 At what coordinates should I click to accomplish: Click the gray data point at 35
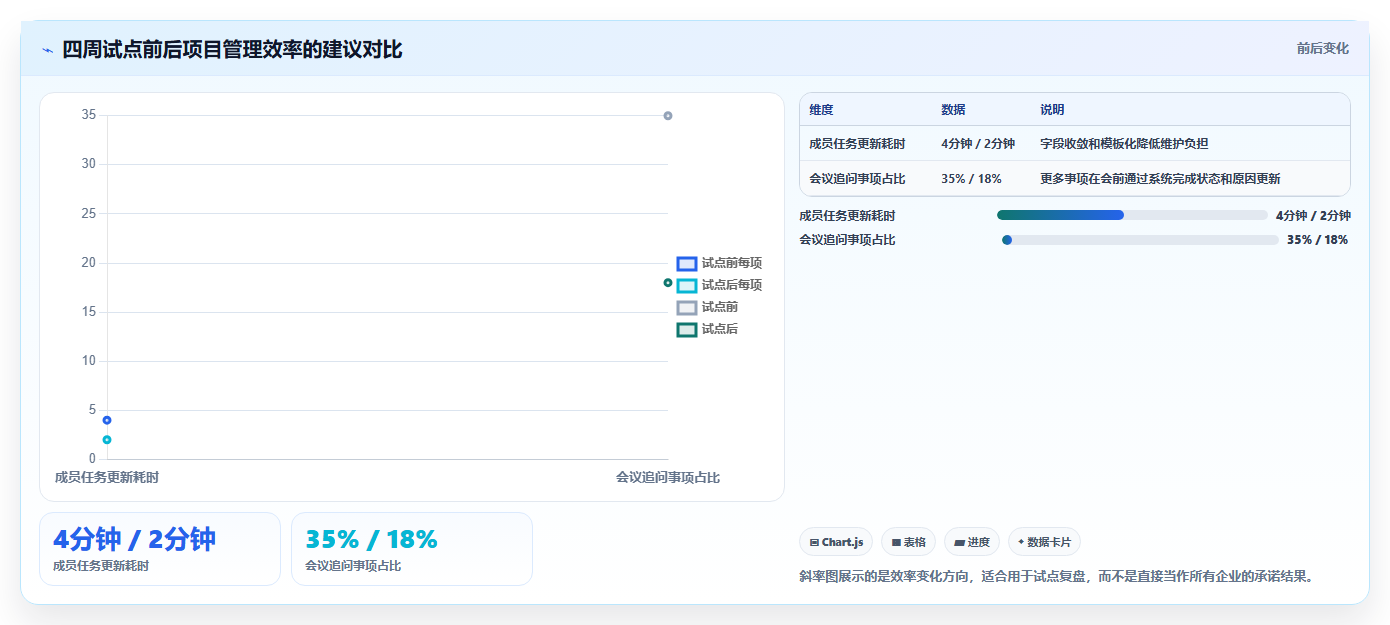tap(668, 116)
